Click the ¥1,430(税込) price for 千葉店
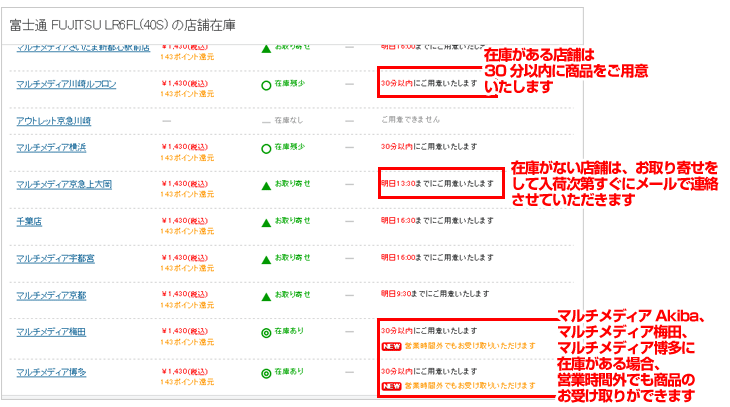The image size is (730, 407). pyautogui.click(x=185, y=221)
